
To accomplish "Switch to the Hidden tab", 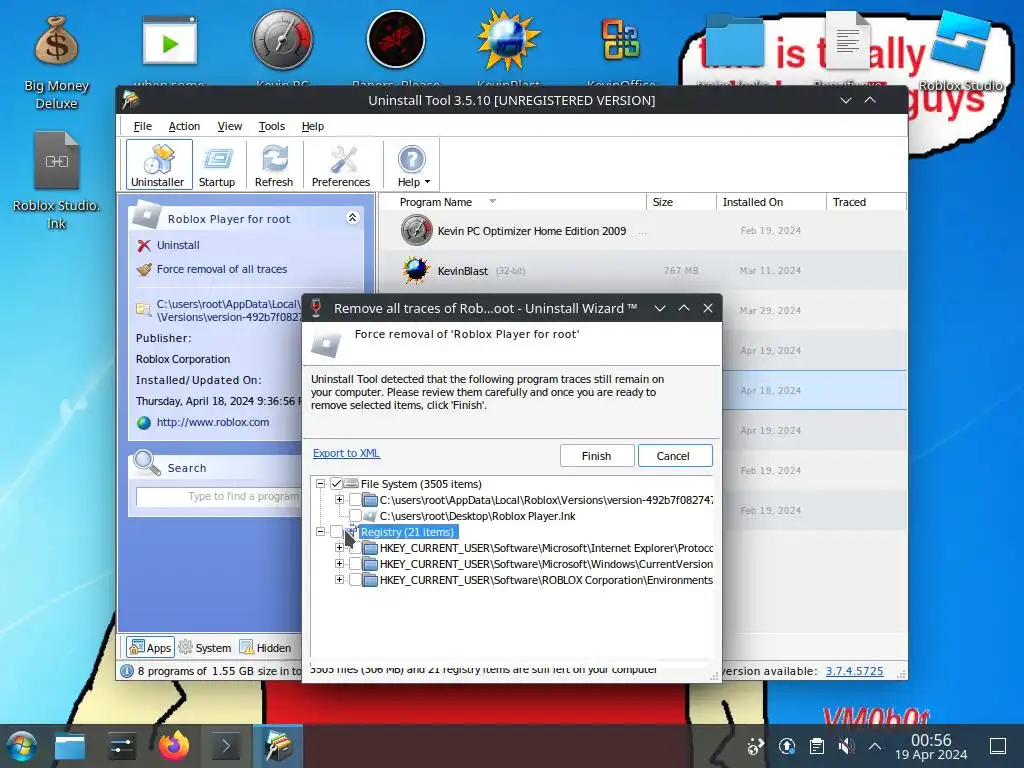I will click(265, 647).
